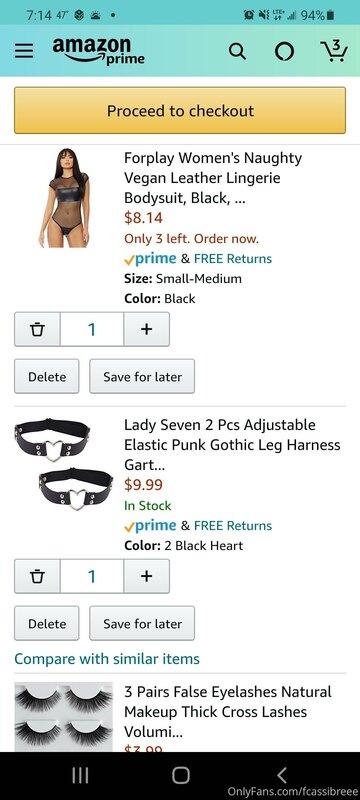Viewport: 360px width, 800px height.
Task: Open the shopping cart icon
Action: pos(333,51)
